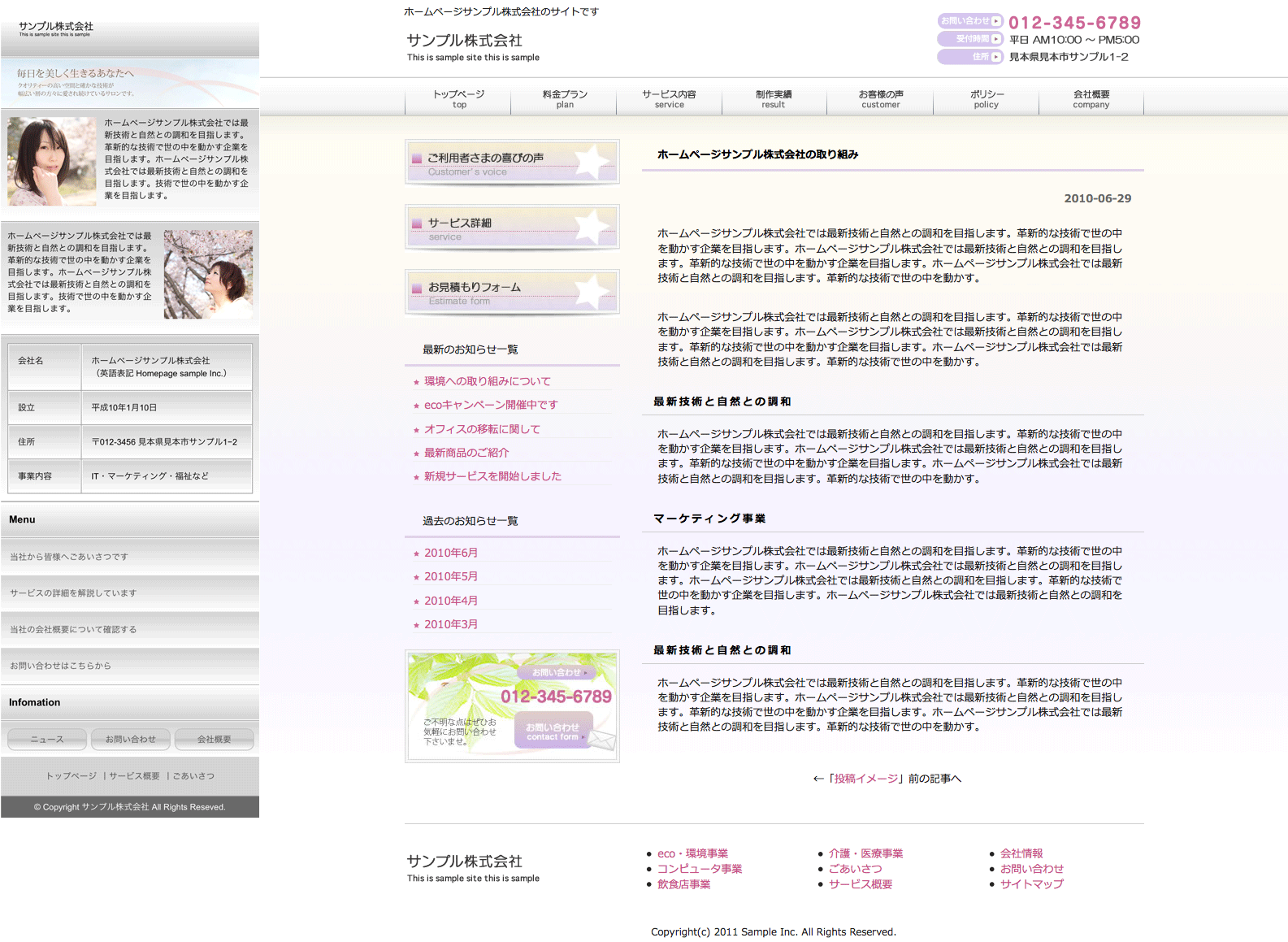Open the ご利用者さまの喜びの声 star banner
The height and width of the screenshot is (942, 1288).
[512, 162]
